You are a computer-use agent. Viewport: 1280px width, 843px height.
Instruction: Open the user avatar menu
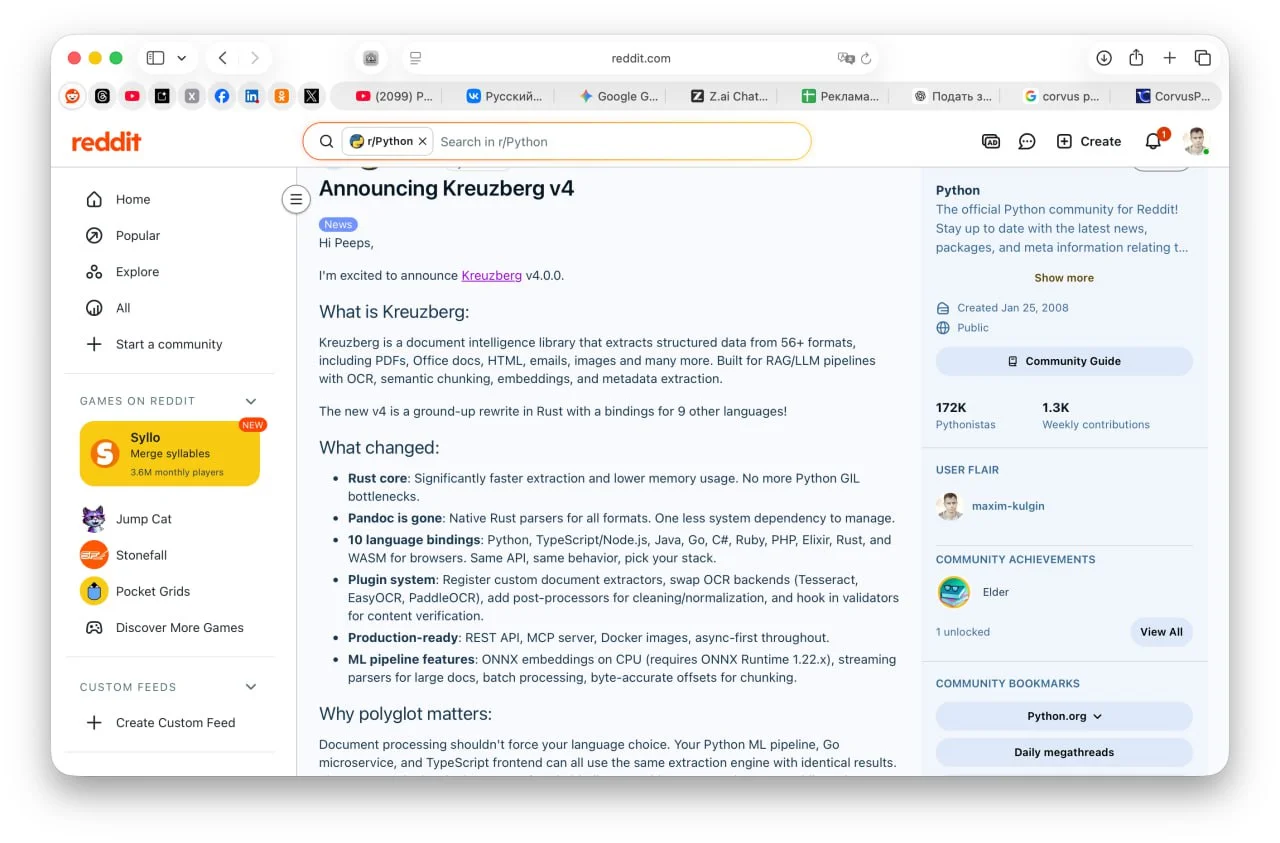coord(1195,142)
